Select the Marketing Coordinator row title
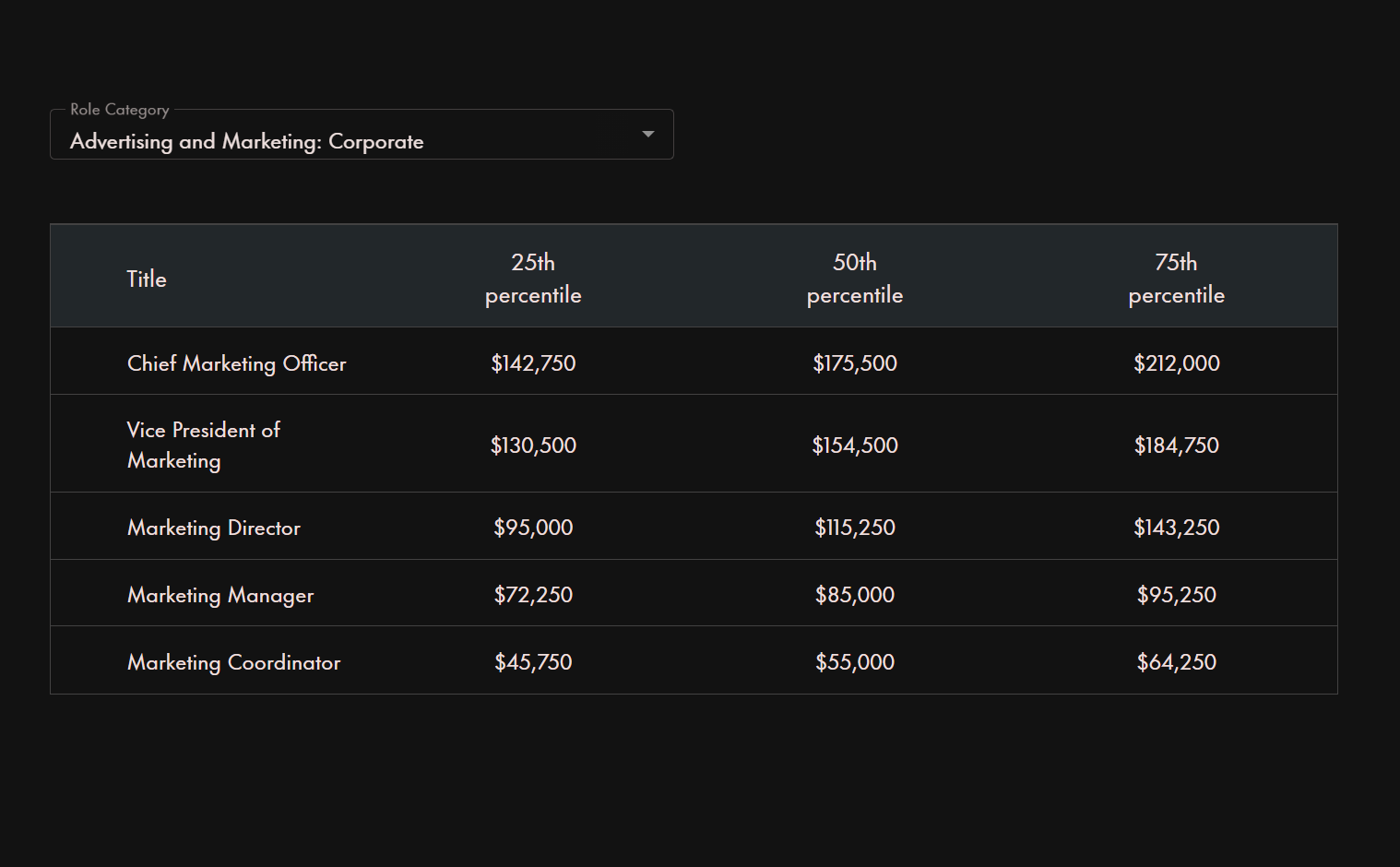This screenshot has height=867, width=1400. tap(233, 662)
